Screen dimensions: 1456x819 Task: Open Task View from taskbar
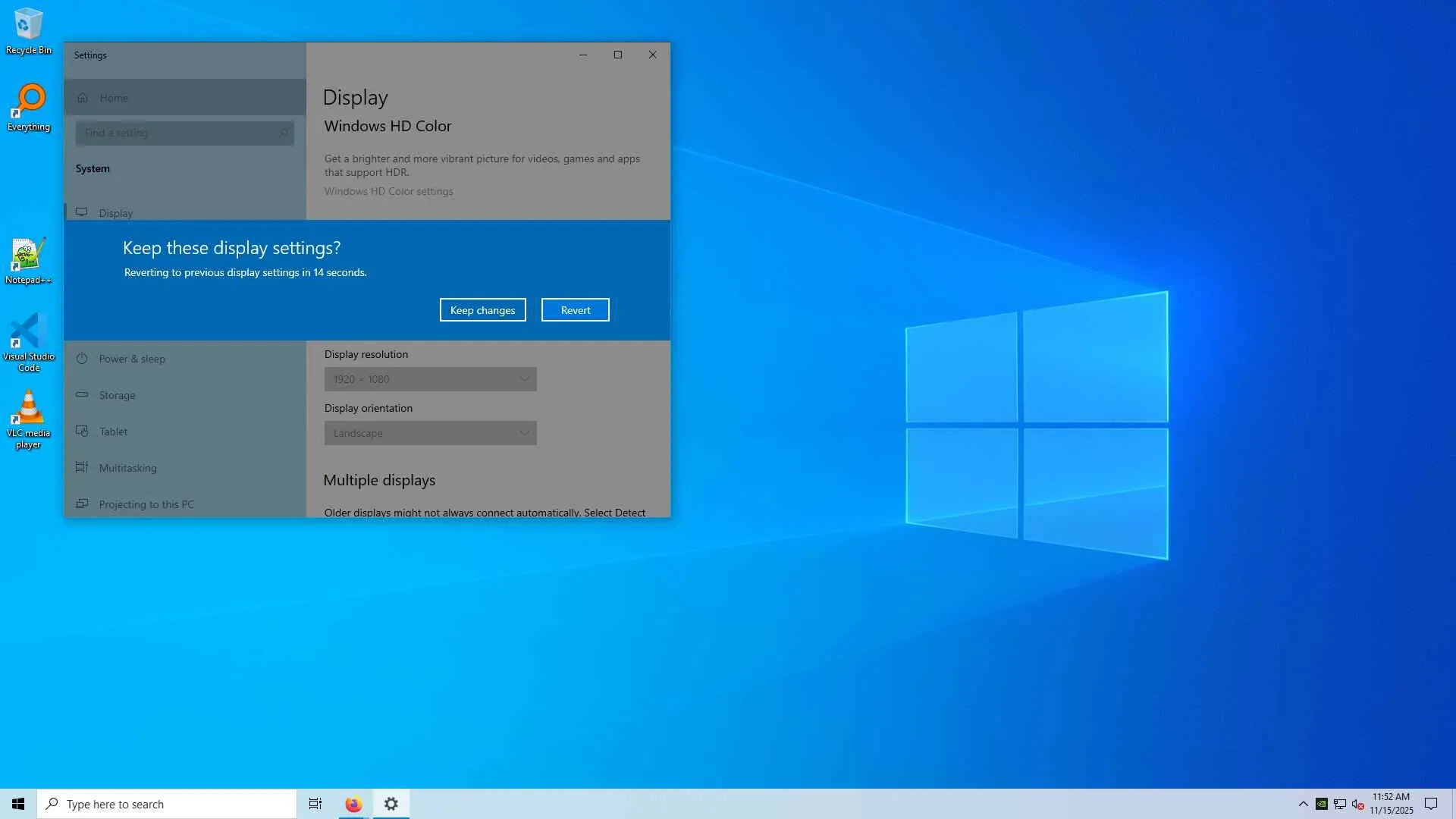[x=315, y=804]
